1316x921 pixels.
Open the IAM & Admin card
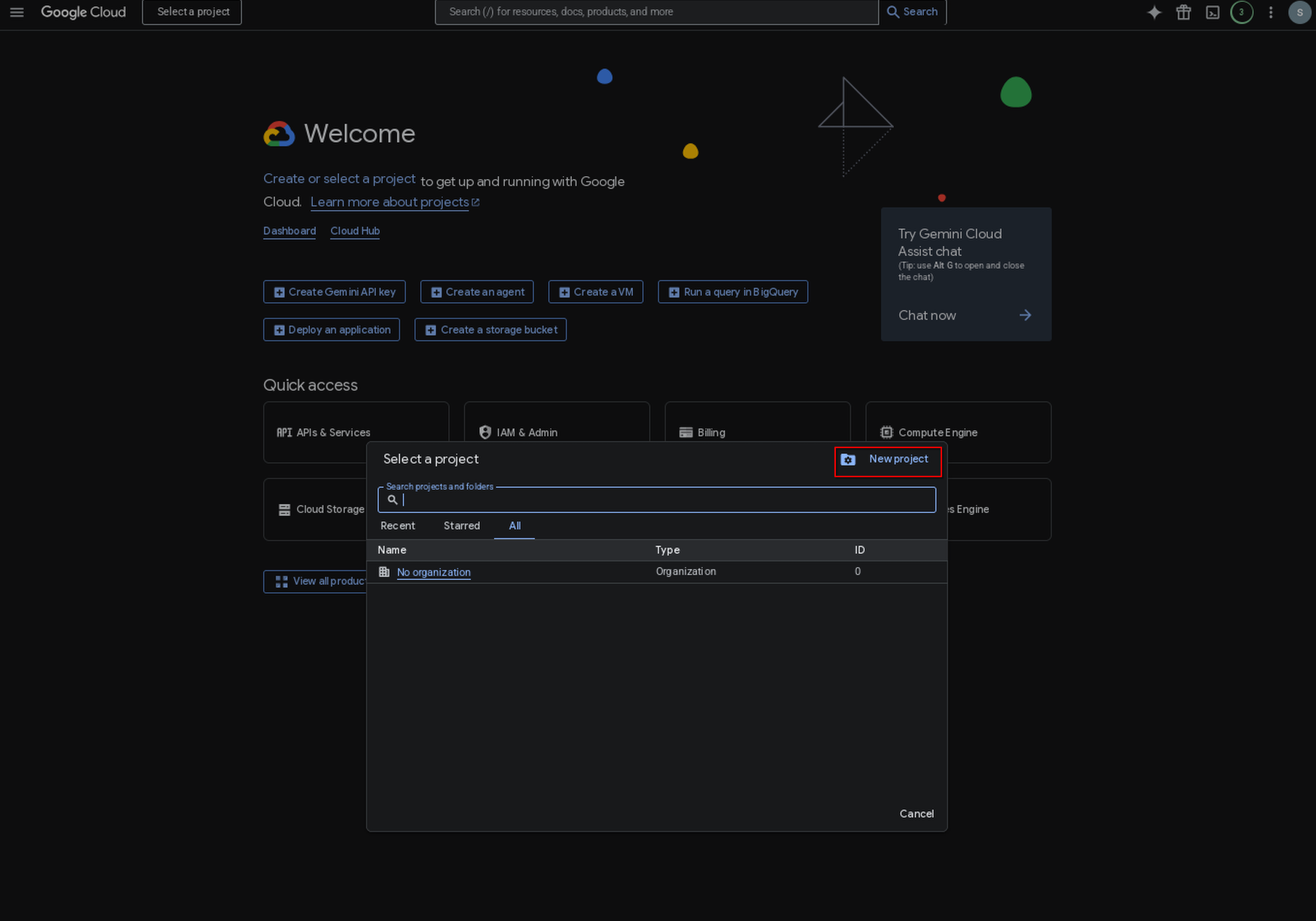click(x=557, y=422)
